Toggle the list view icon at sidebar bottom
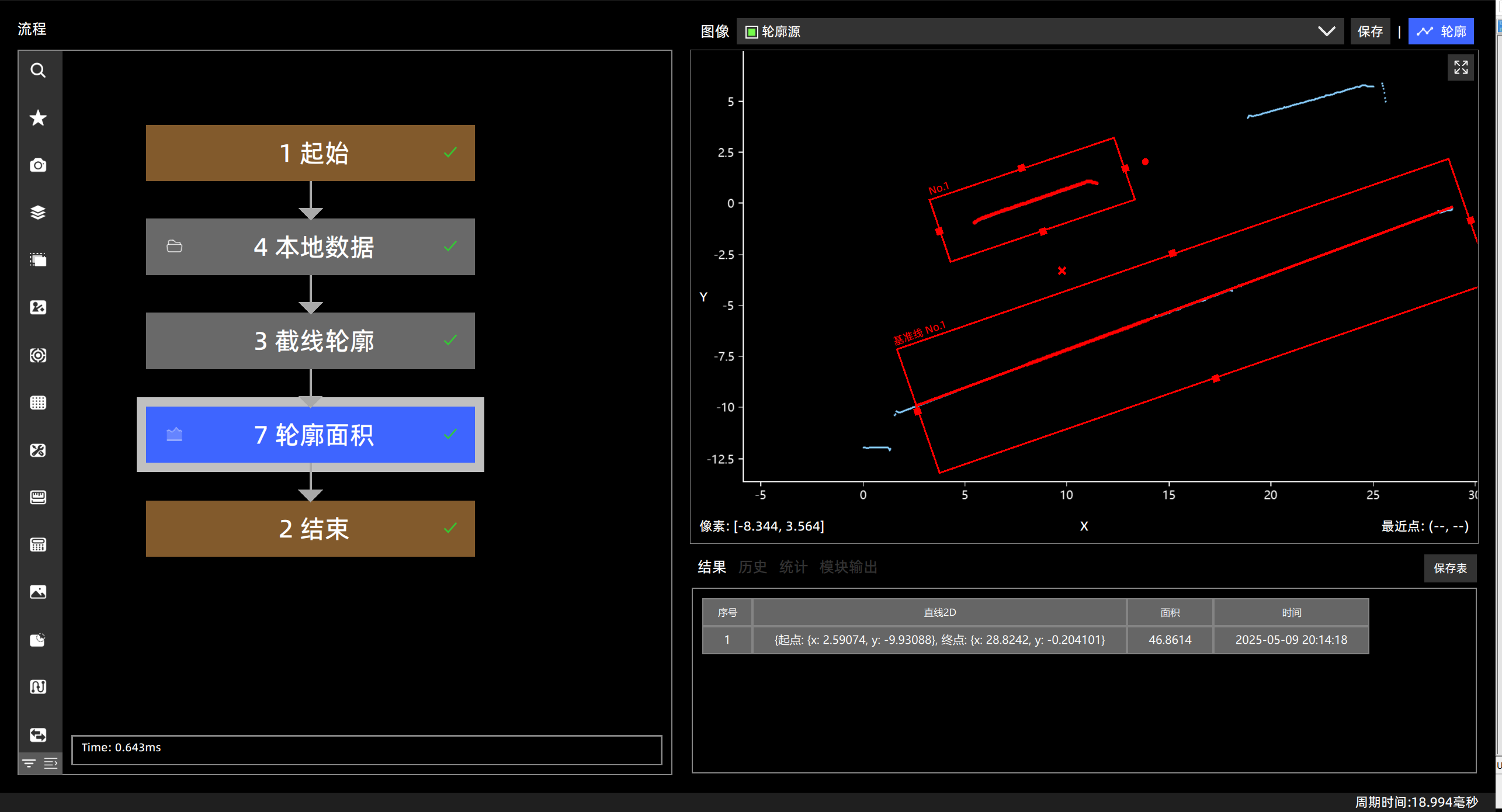This screenshot has height=812, width=1502. pos(51,763)
